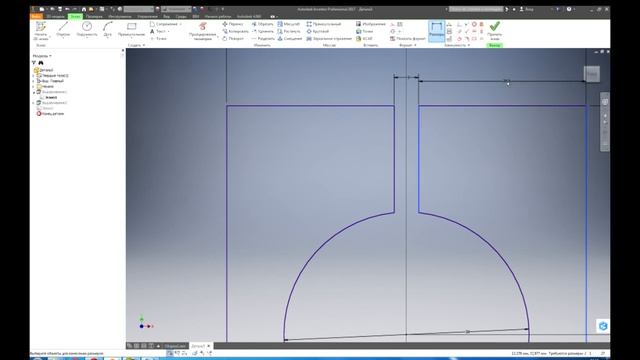This screenshot has width=640, height=360.
Task: Switch to the Manage (Управление) tab
Action: 147,16
